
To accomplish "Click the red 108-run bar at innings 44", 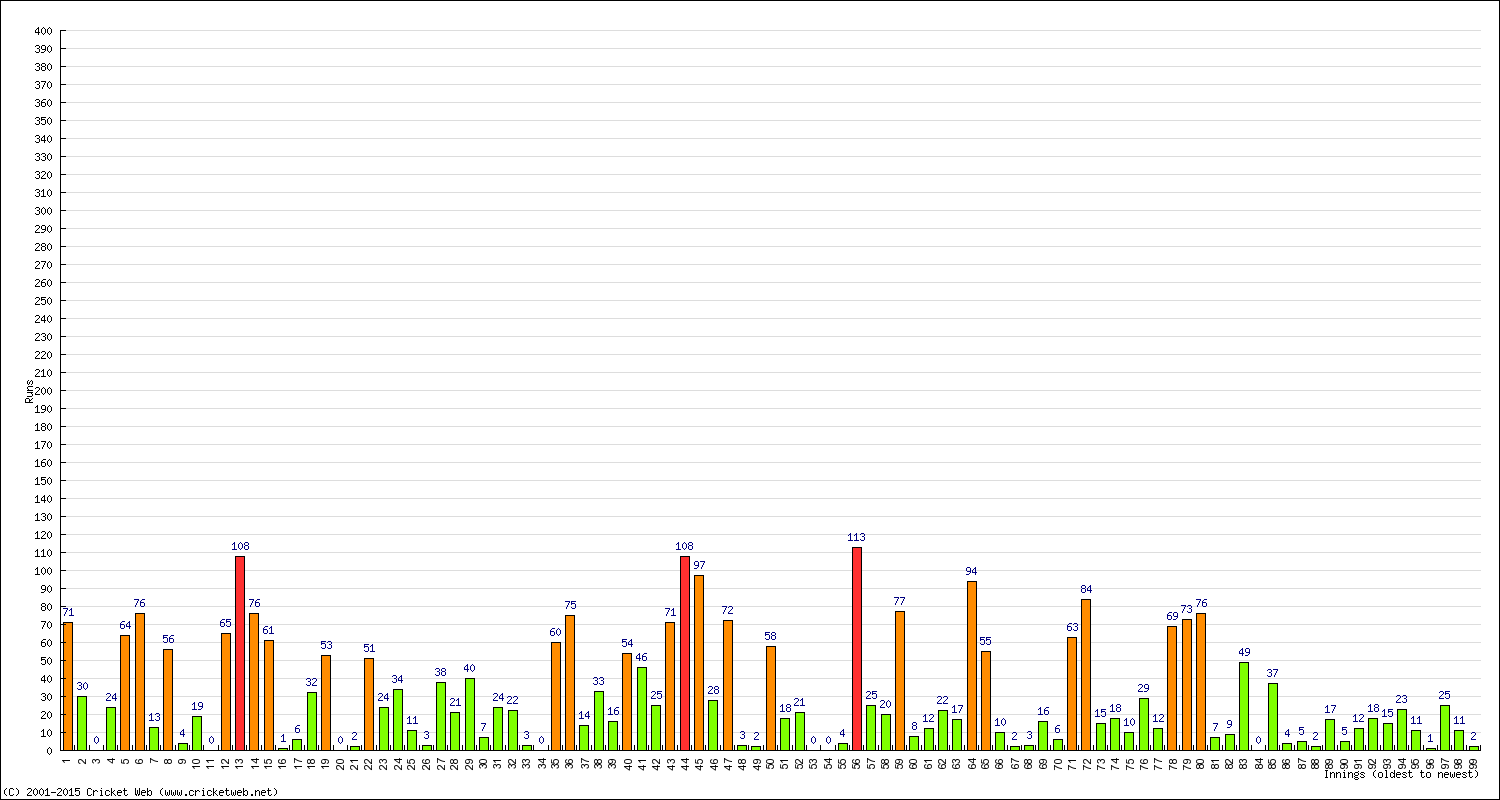I will (685, 653).
